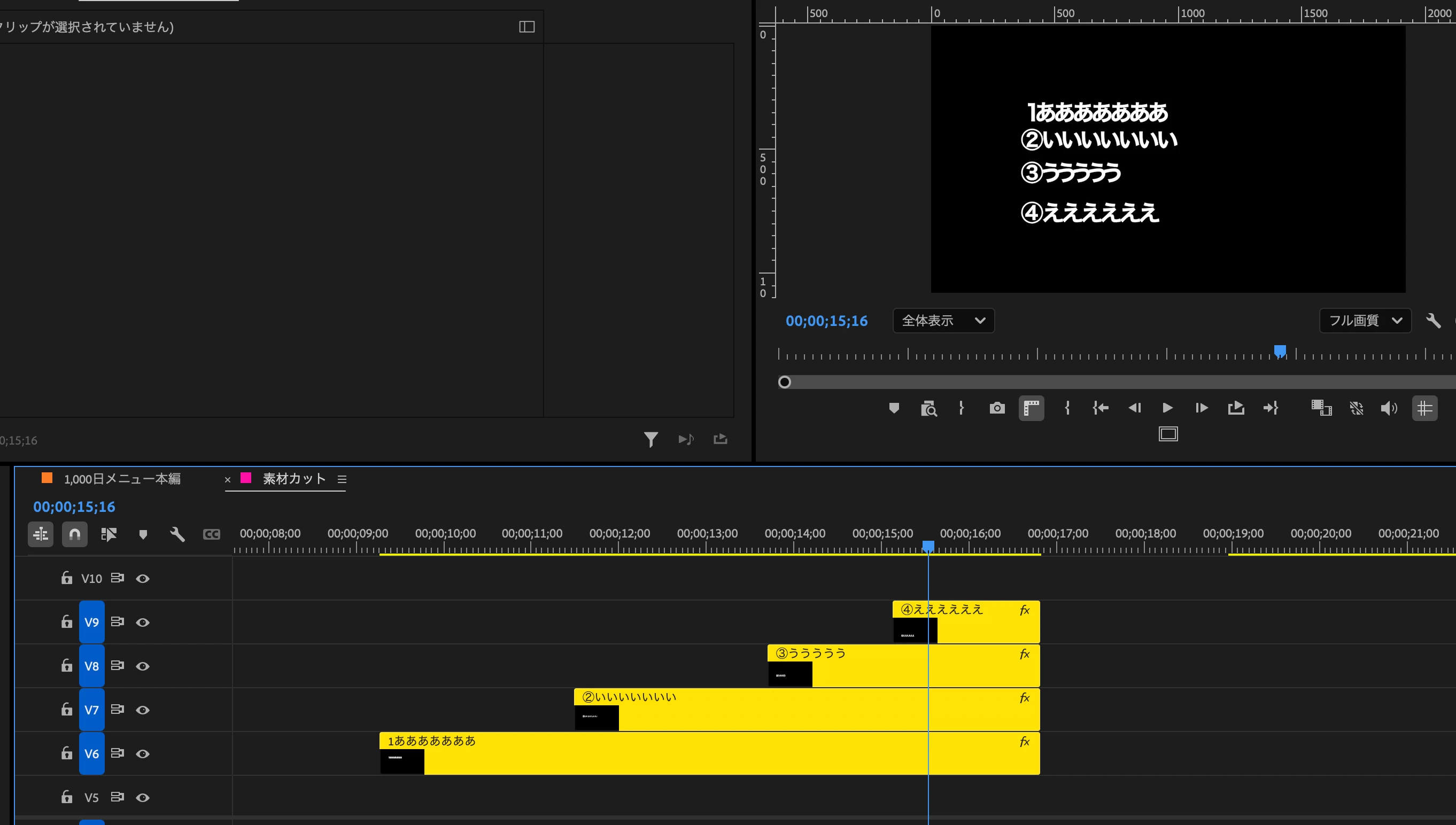Lock track V5
Viewport: 1456px width, 825px height.
coord(66,796)
